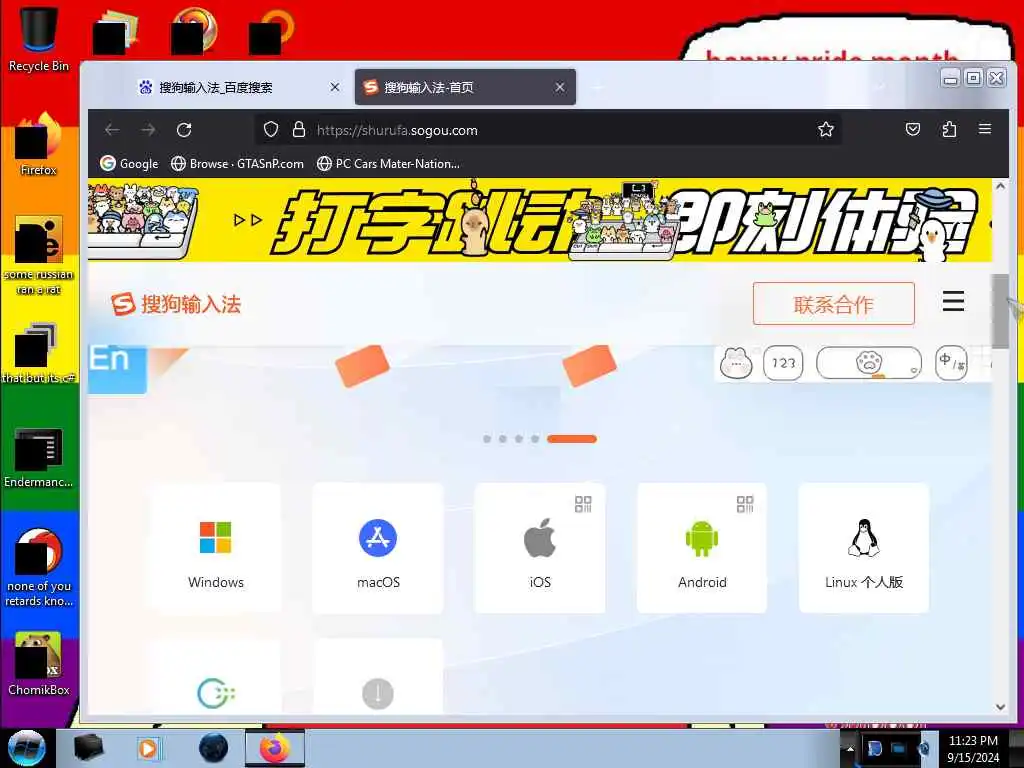Choose the Linux 个人版 download card
Screen dimensions: 1024x768
[864, 548]
